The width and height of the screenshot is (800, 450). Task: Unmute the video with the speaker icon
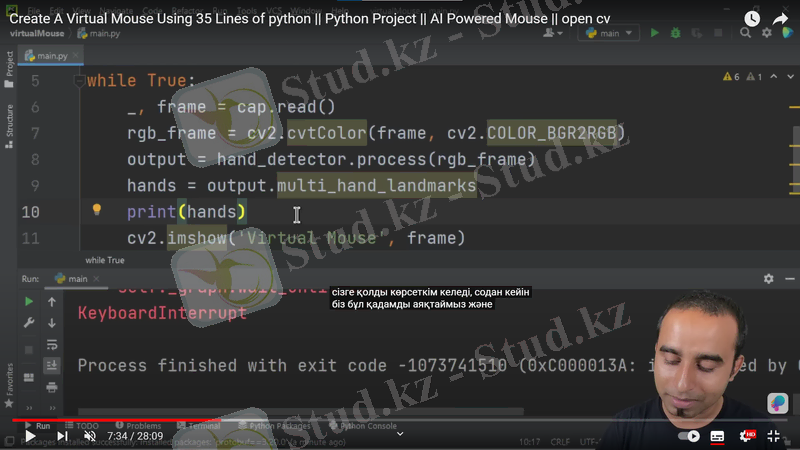pyautogui.click(x=90, y=436)
